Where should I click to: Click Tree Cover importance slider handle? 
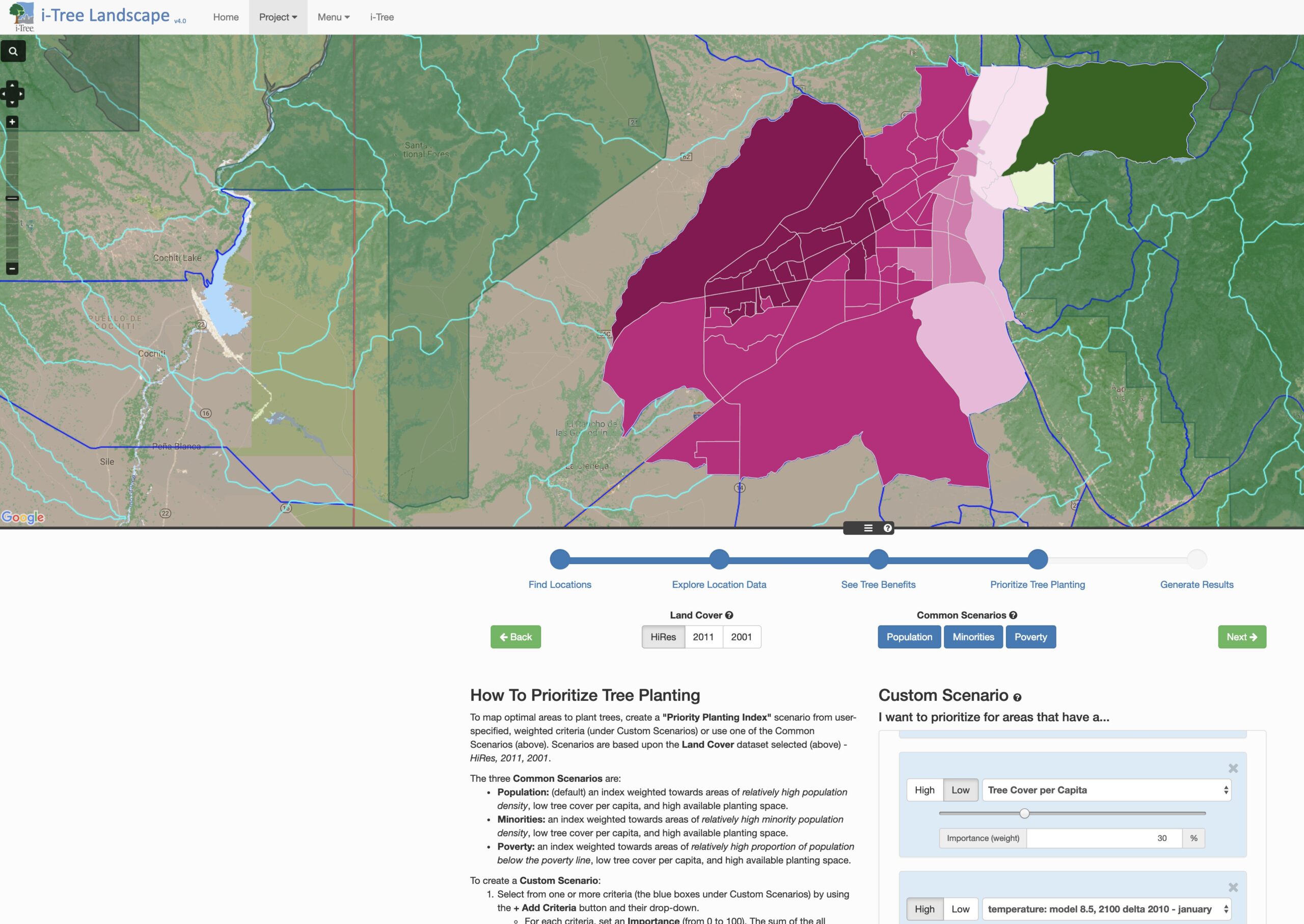(x=1024, y=813)
